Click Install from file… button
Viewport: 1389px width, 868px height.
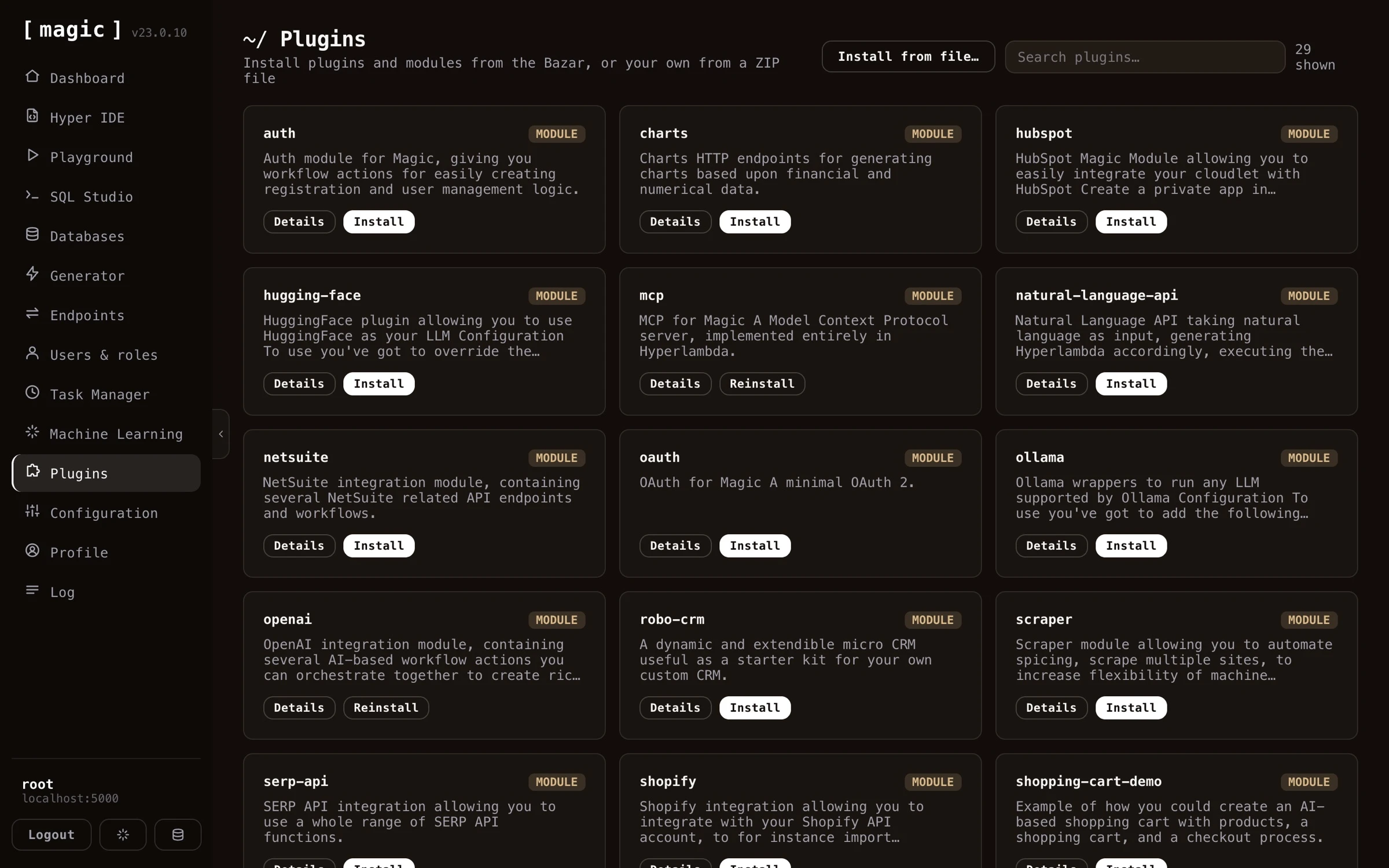pyautogui.click(x=908, y=57)
